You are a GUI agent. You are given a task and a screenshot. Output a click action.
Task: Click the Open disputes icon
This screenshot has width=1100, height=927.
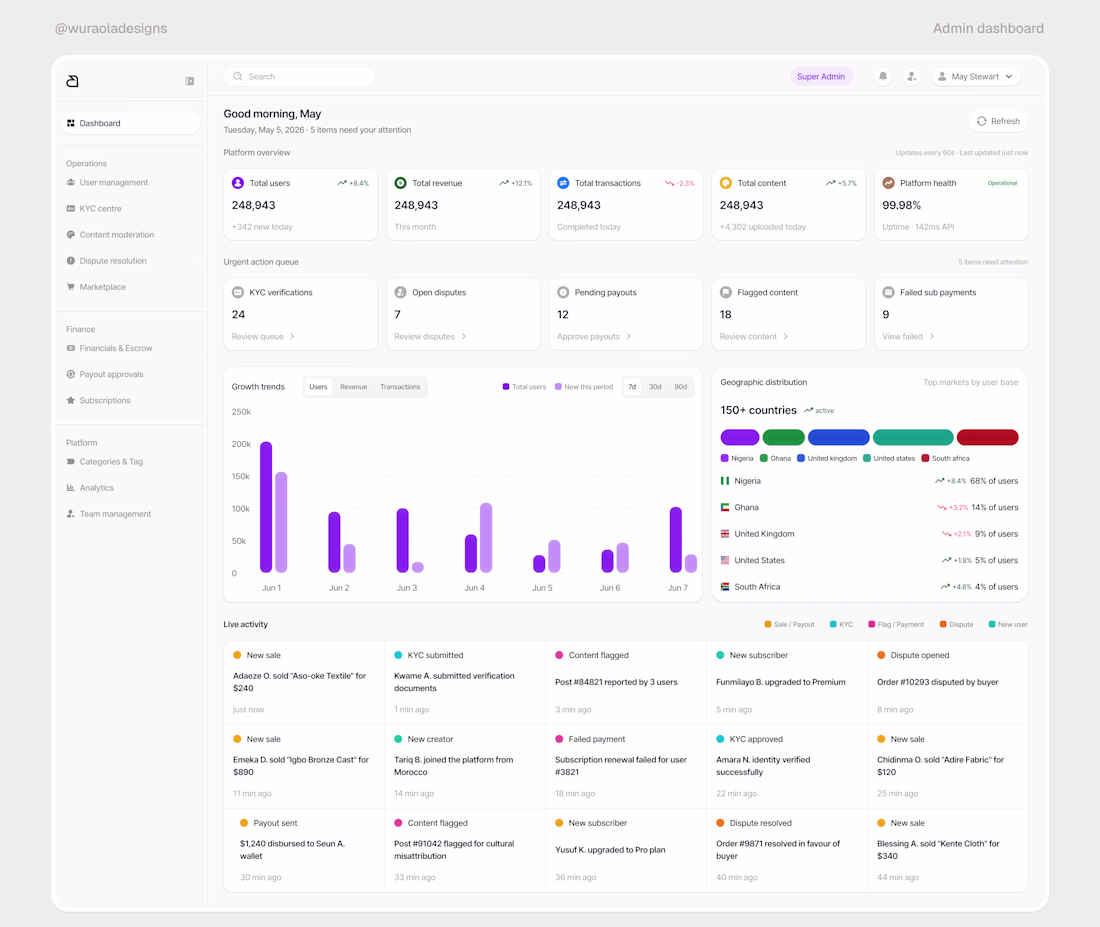pos(401,293)
